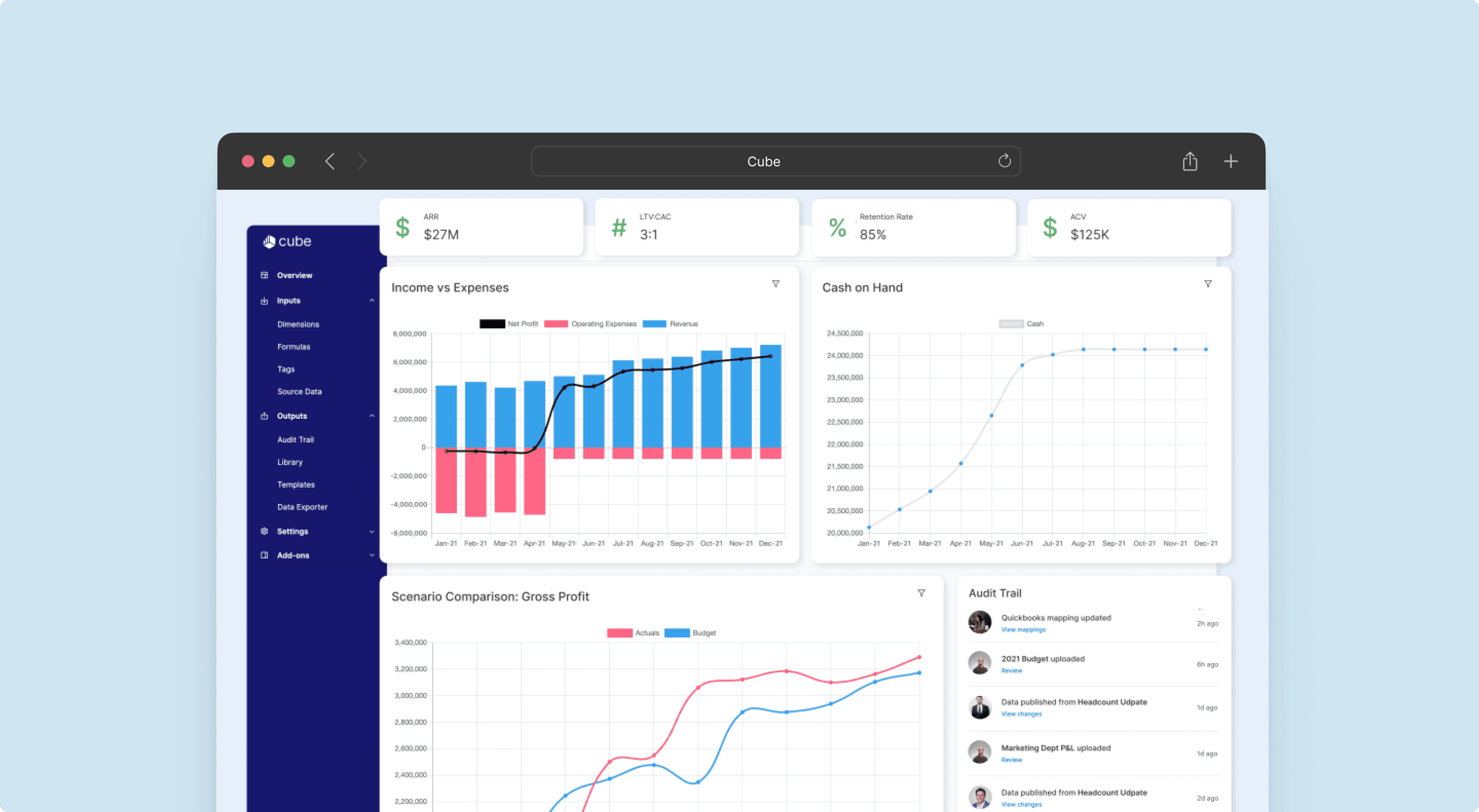
Task: Click the Add-ons icon in sidebar
Action: point(262,555)
